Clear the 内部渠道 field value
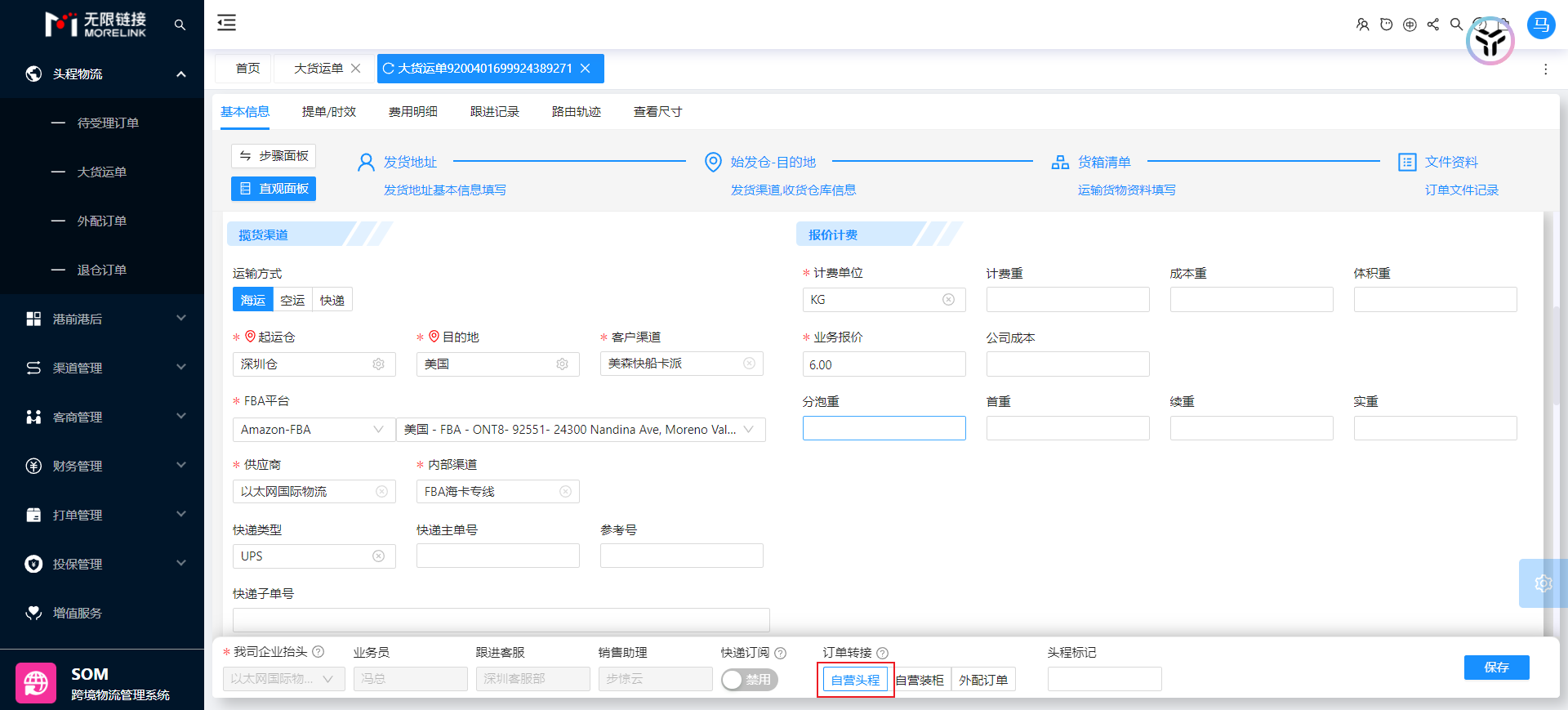1568x710 pixels. pyautogui.click(x=565, y=492)
